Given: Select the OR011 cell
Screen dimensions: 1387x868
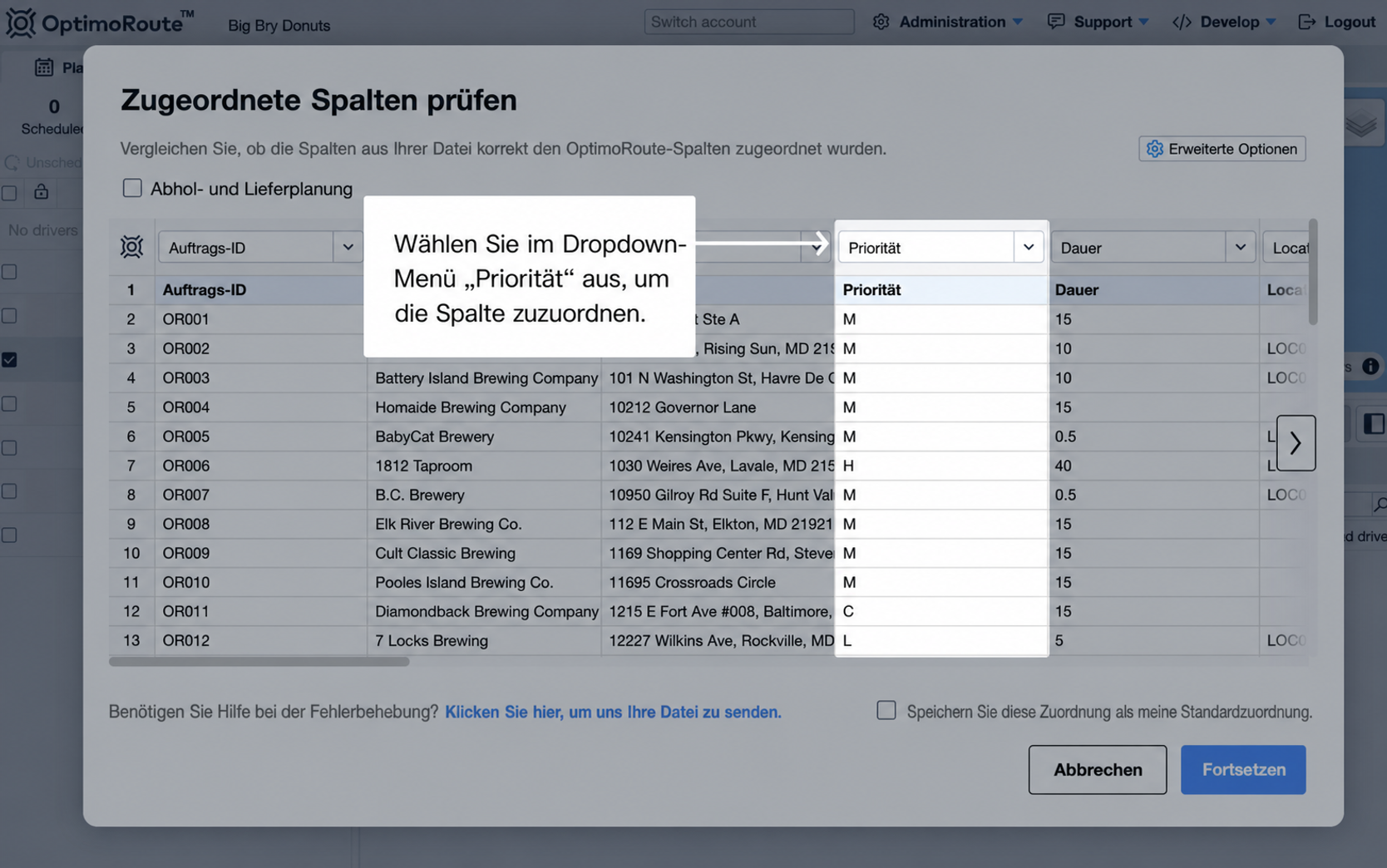Looking at the screenshot, I should [261, 611].
